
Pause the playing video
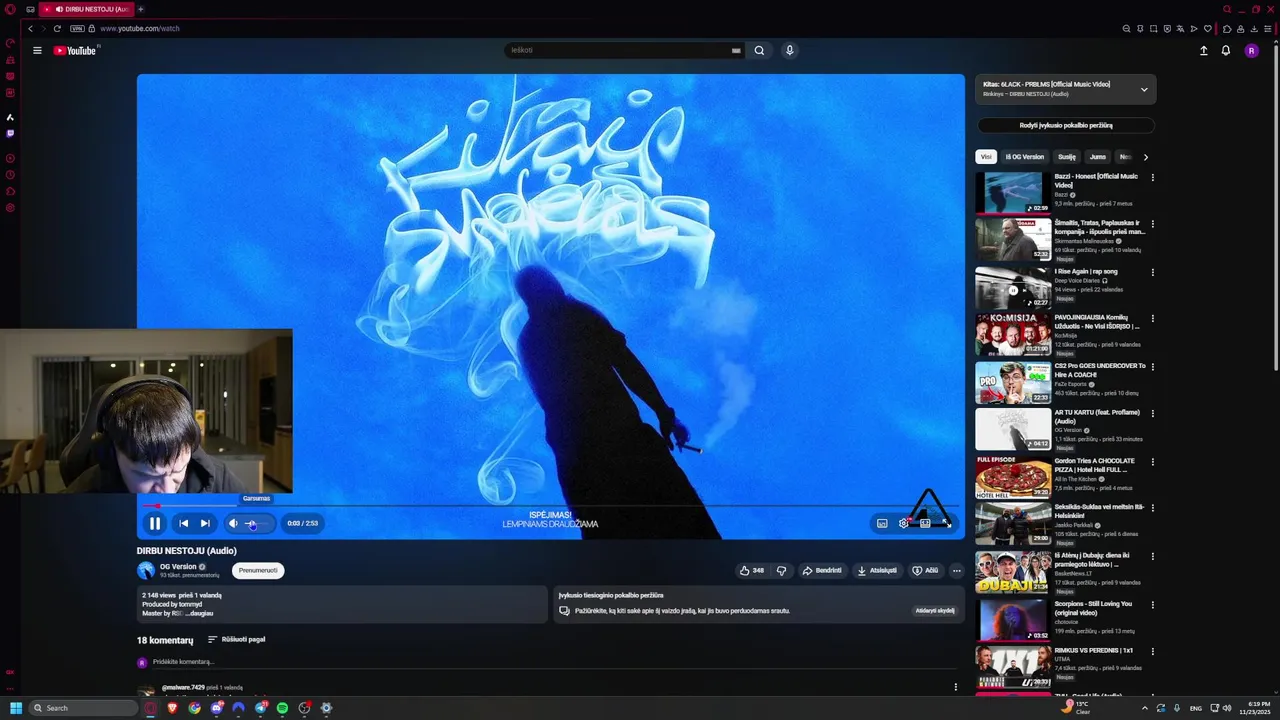155,523
